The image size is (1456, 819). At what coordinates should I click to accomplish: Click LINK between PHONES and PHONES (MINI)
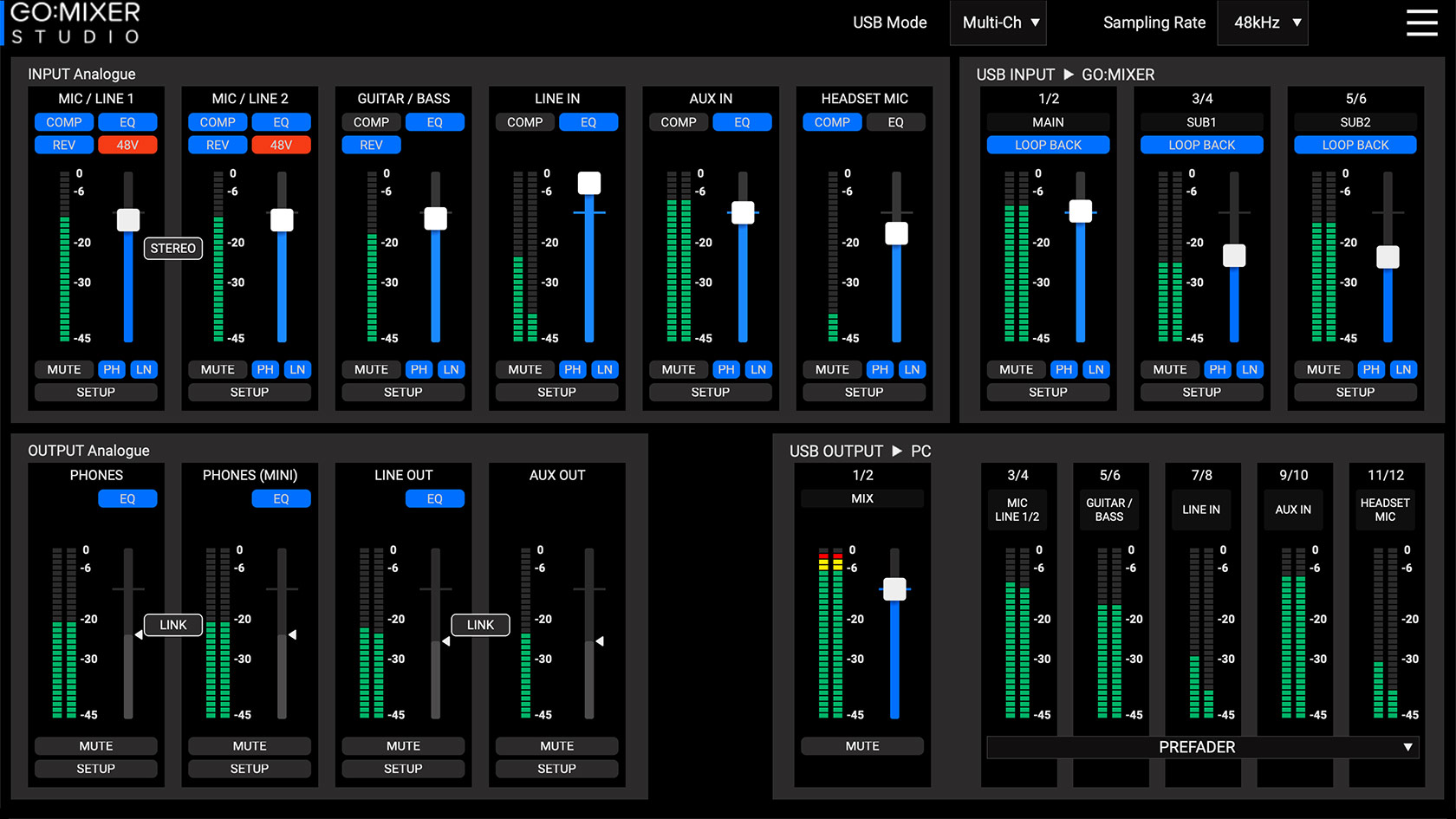[x=173, y=625]
